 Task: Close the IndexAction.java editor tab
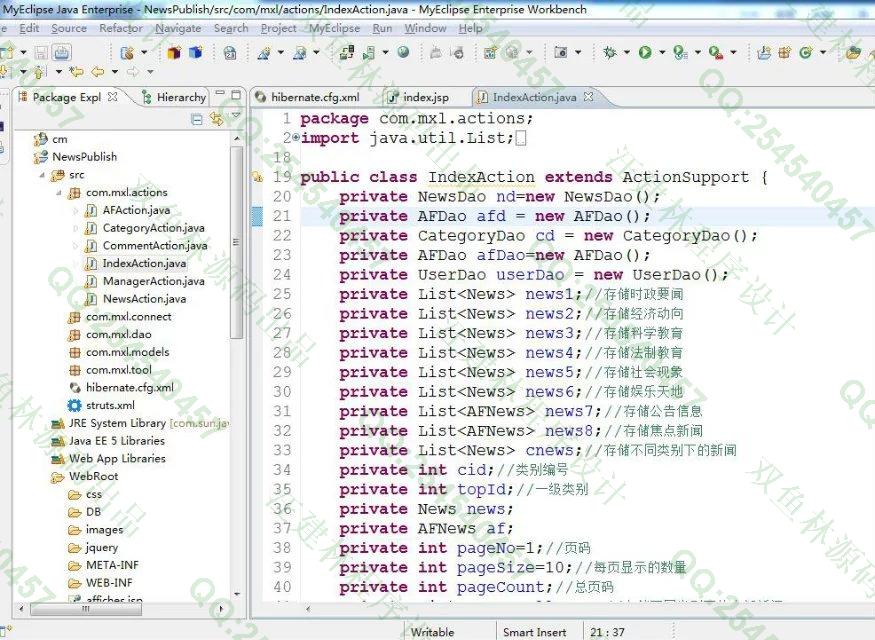coord(588,97)
